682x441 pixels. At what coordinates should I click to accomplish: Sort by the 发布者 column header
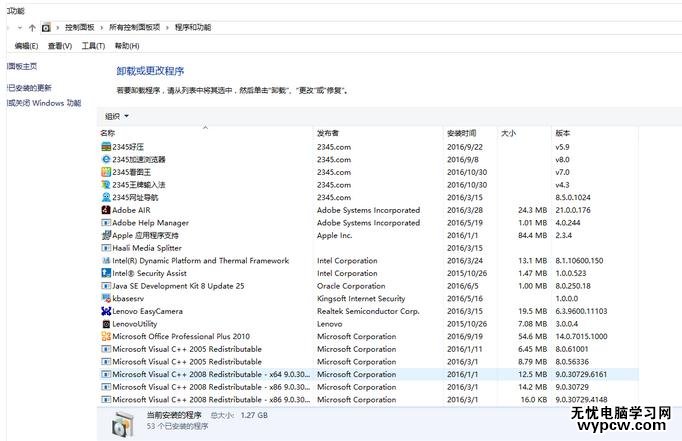[328, 133]
